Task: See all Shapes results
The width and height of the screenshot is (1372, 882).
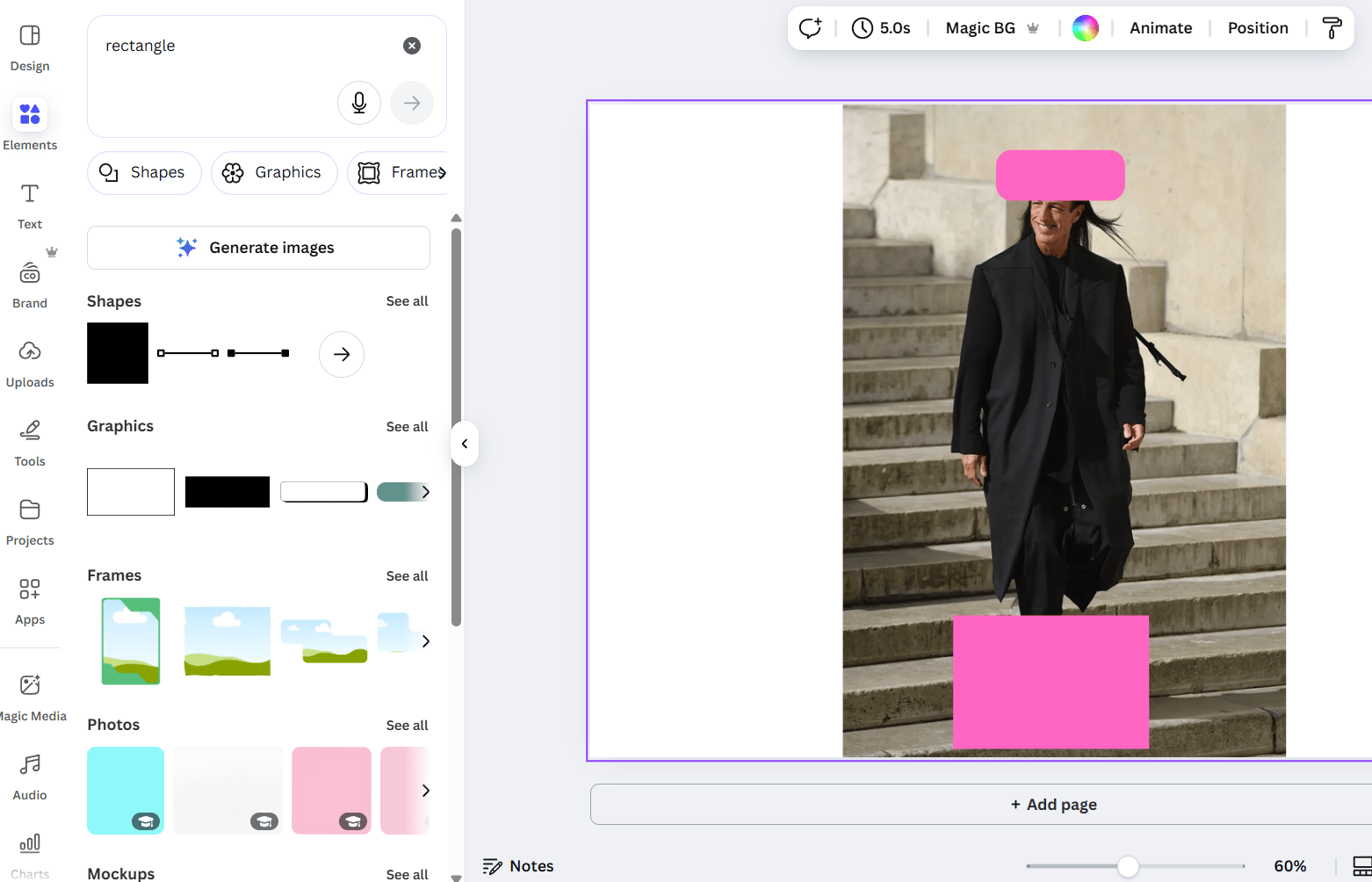Action: (407, 301)
